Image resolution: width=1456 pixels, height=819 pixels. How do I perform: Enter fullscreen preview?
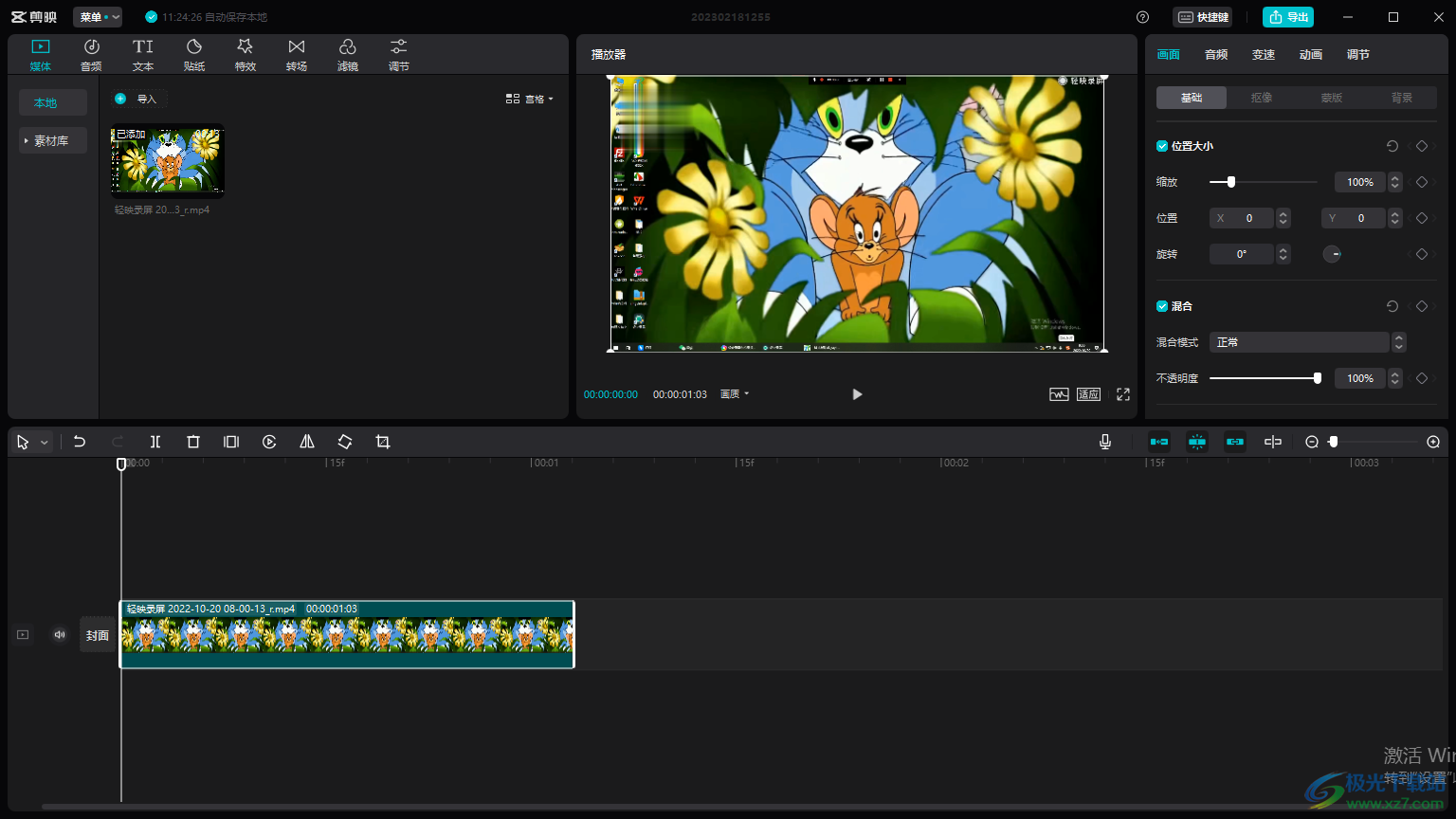(x=1123, y=394)
